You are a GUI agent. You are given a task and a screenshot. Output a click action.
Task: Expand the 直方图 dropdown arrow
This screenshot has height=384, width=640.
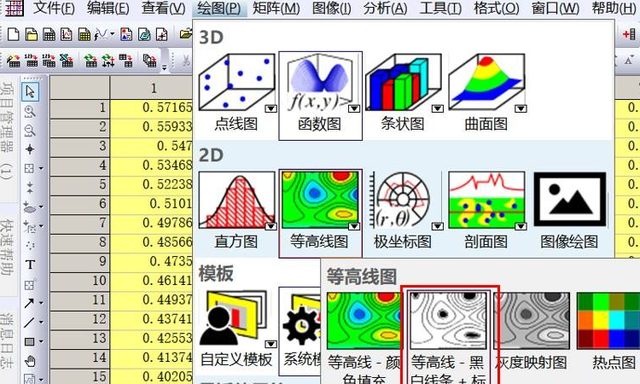(271, 226)
